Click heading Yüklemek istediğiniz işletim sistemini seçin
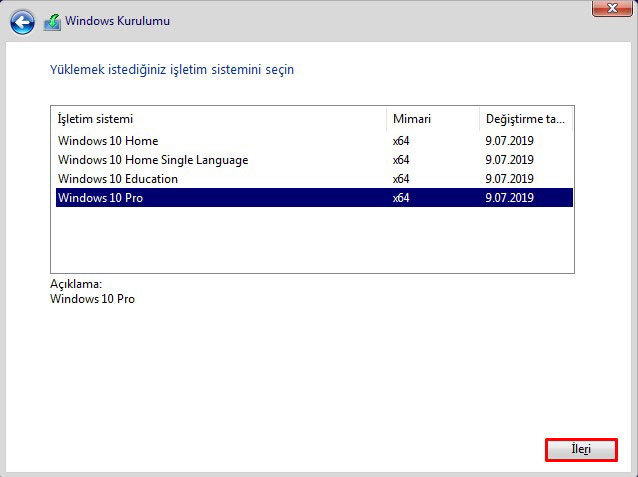 click(172, 70)
